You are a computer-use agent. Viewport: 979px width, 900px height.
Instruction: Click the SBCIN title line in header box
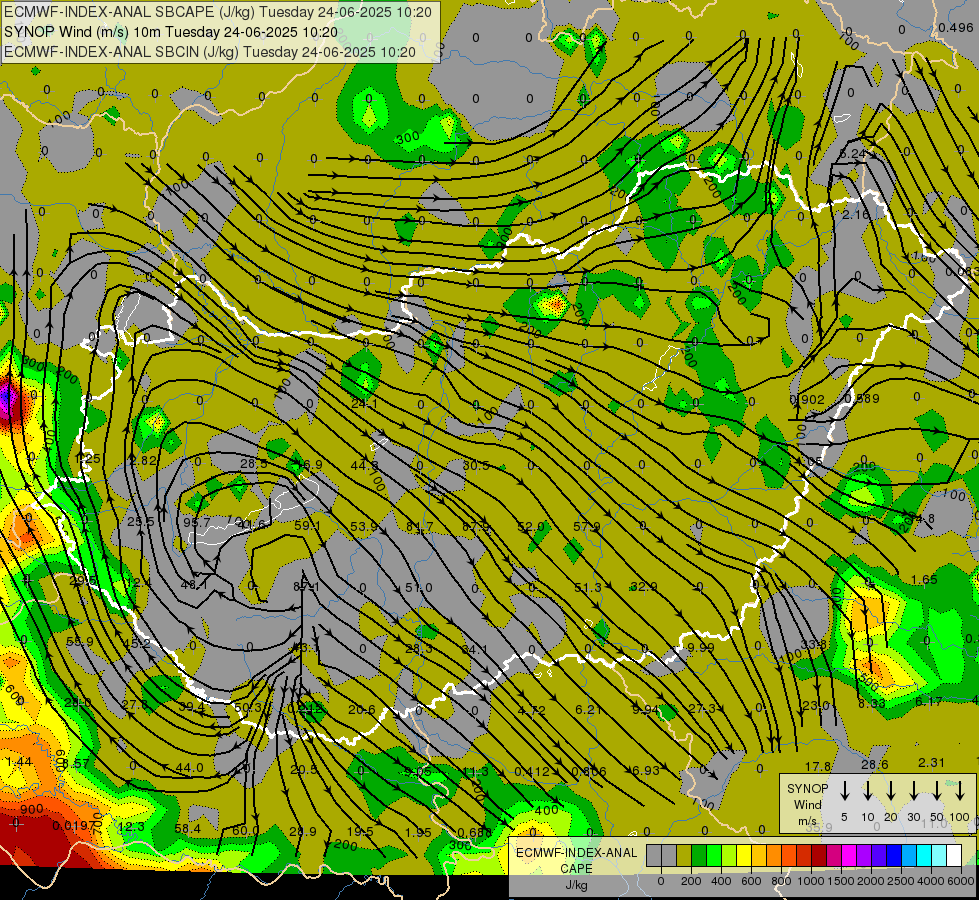210,52
